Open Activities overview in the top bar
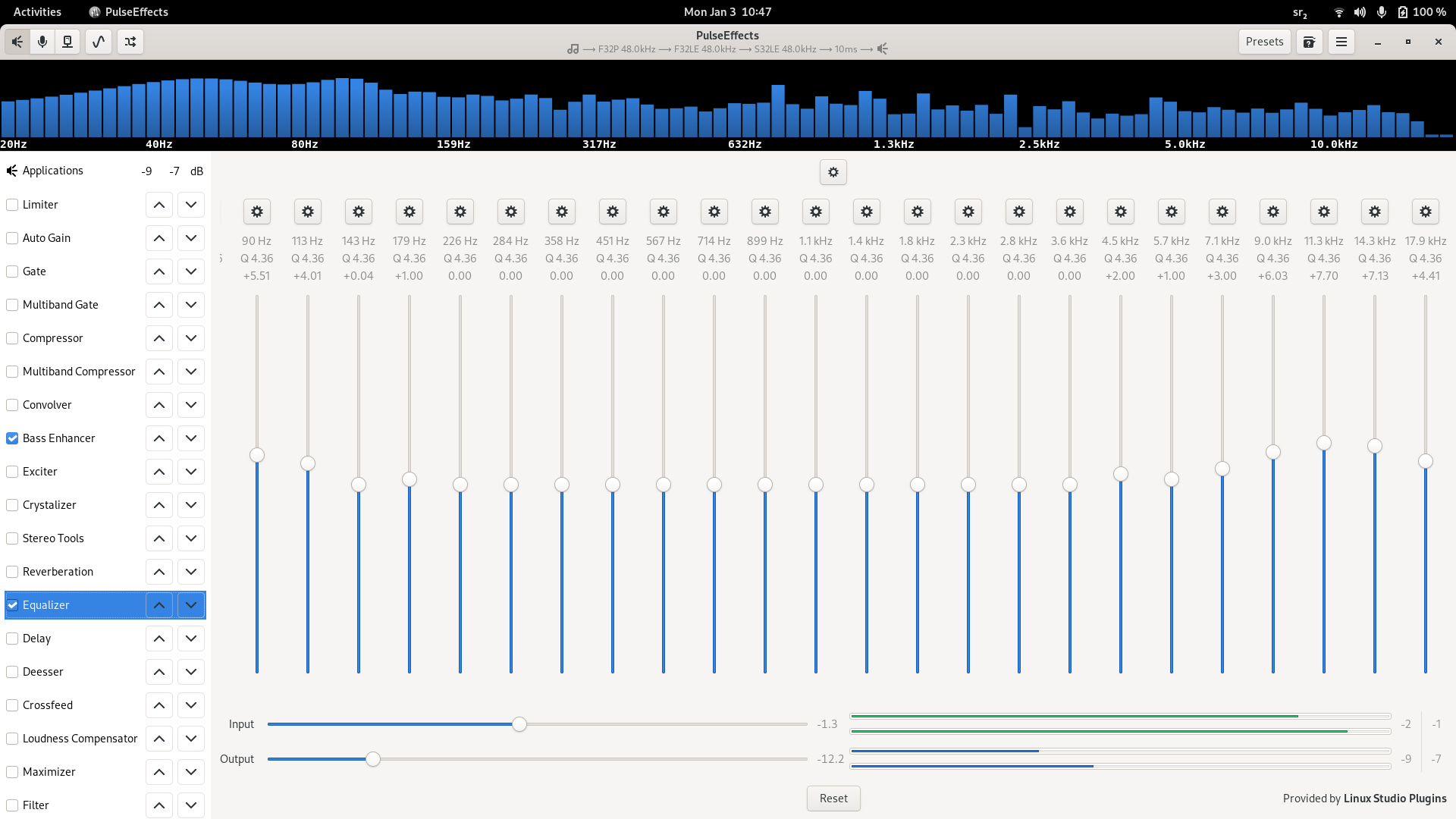Screen dimensions: 1456x819 [37, 11]
